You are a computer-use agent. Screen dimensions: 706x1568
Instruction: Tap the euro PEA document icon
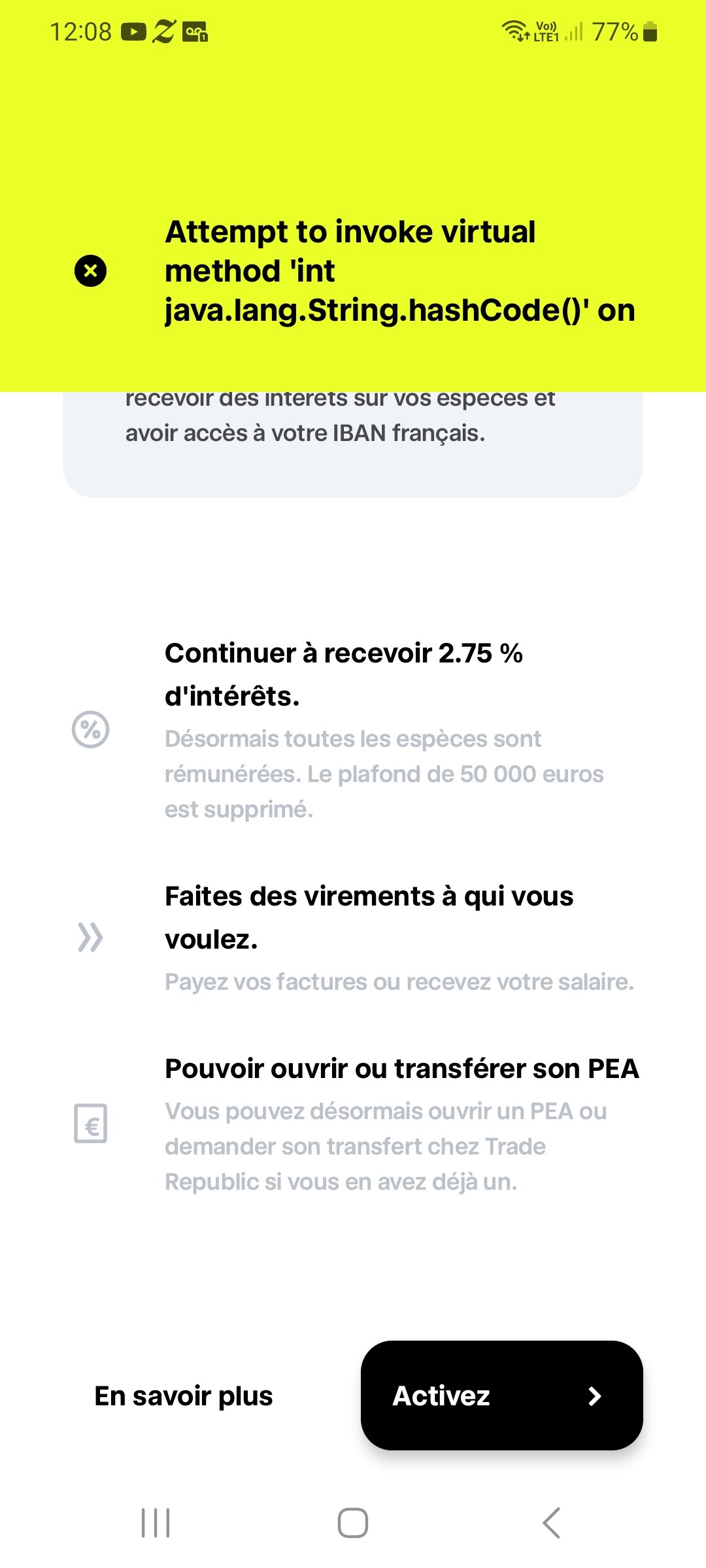(x=90, y=1124)
